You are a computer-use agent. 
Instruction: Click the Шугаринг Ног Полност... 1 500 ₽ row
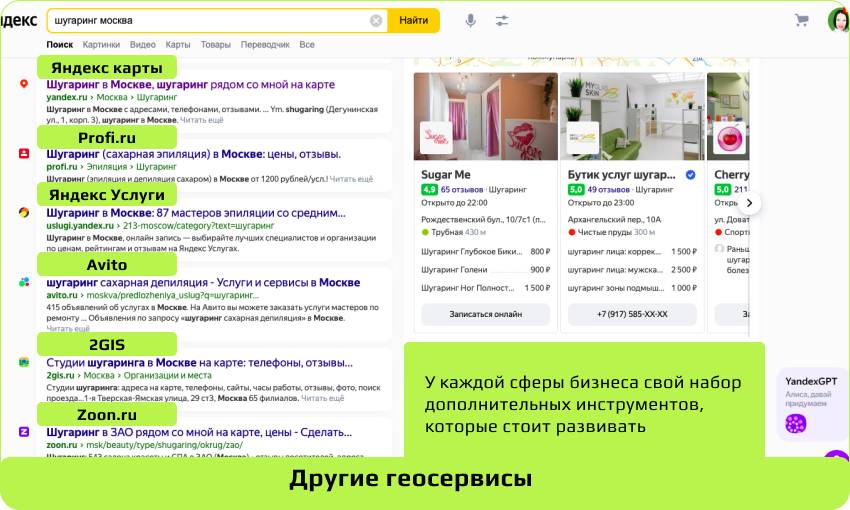pos(486,288)
